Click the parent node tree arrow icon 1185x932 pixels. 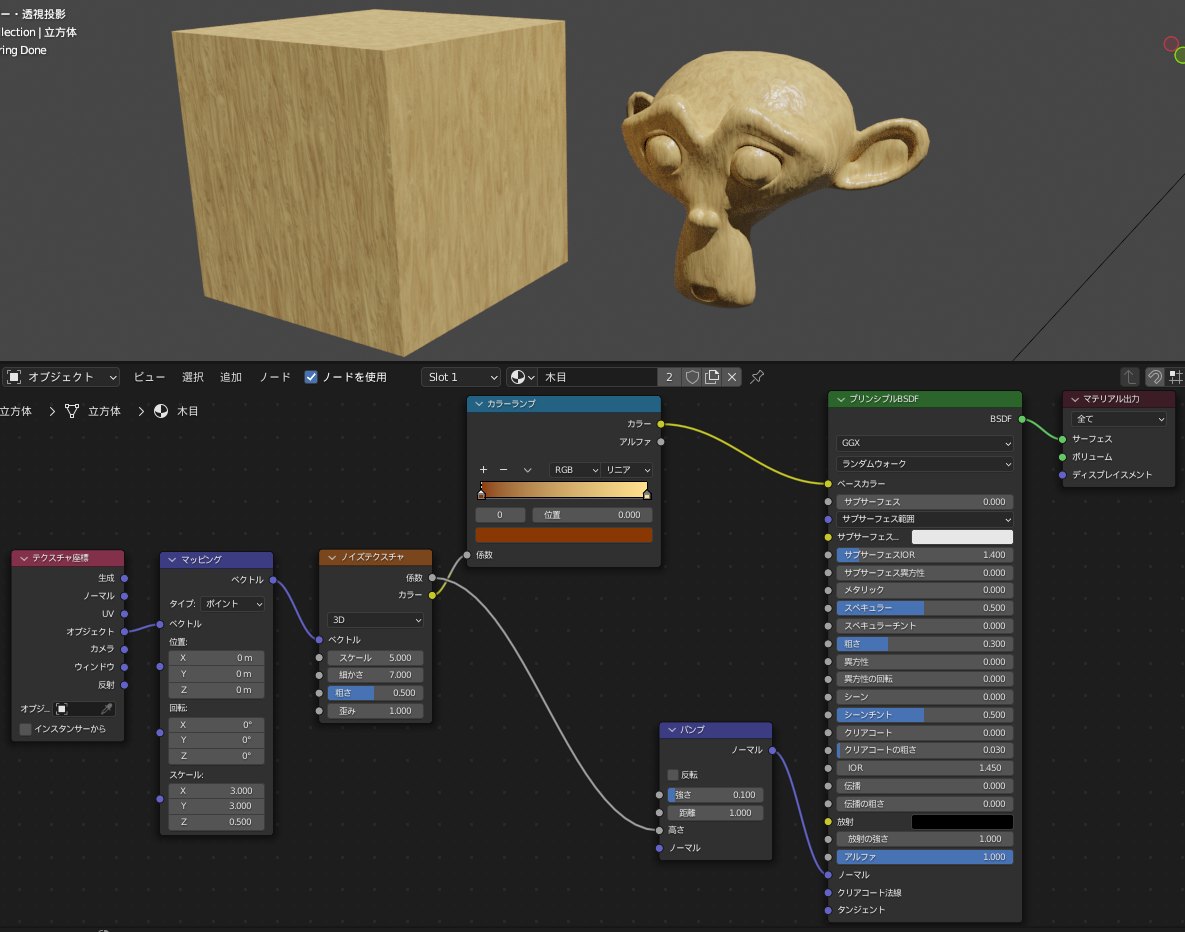pyautogui.click(x=1129, y=376)
